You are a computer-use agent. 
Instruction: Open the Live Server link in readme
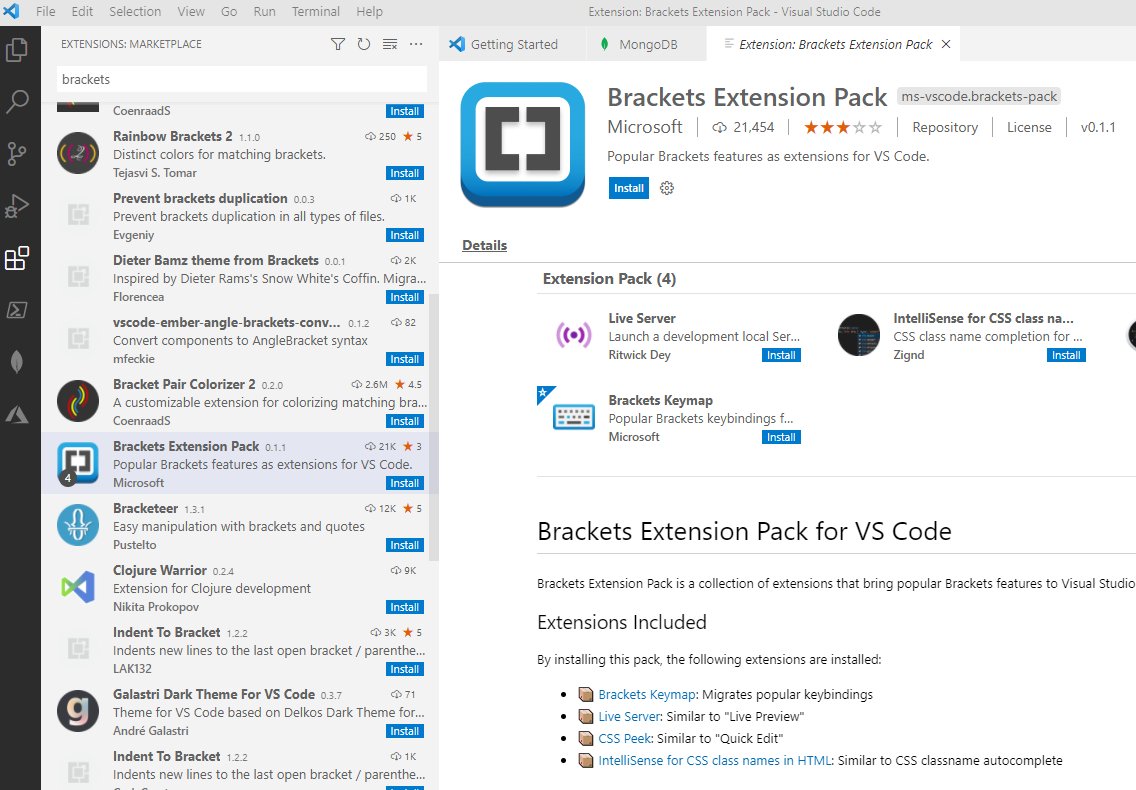pos(630,716)
